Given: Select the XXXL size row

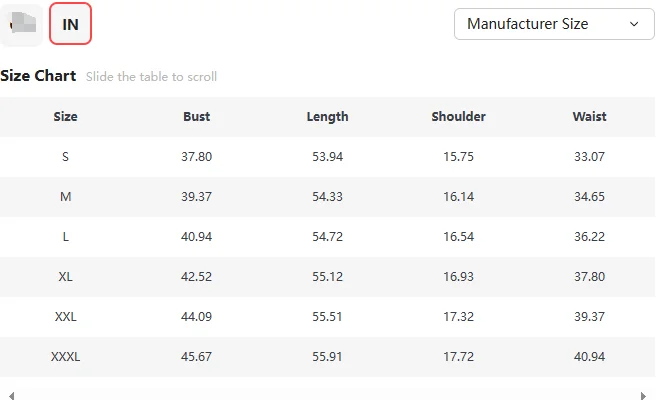Looking at the screenshot, I should (327, 357).
